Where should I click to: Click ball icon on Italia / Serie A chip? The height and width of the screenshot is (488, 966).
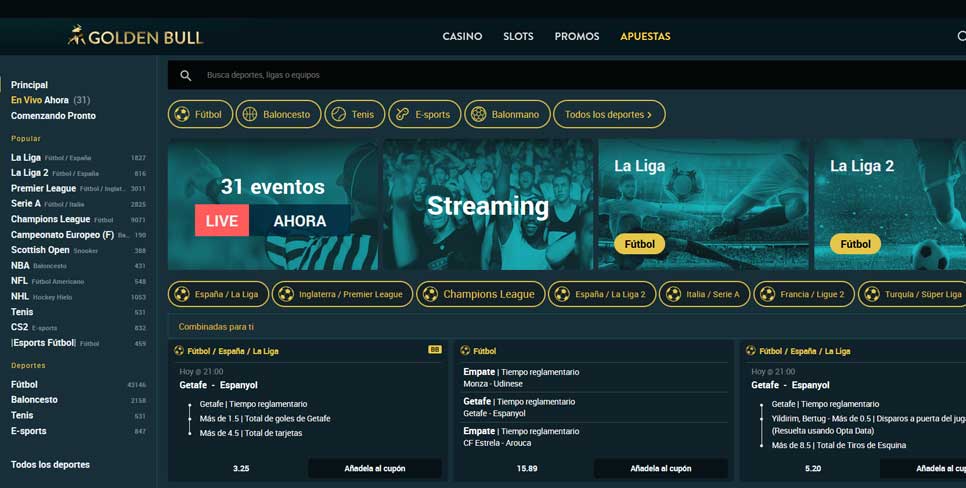tap(673, 294)
